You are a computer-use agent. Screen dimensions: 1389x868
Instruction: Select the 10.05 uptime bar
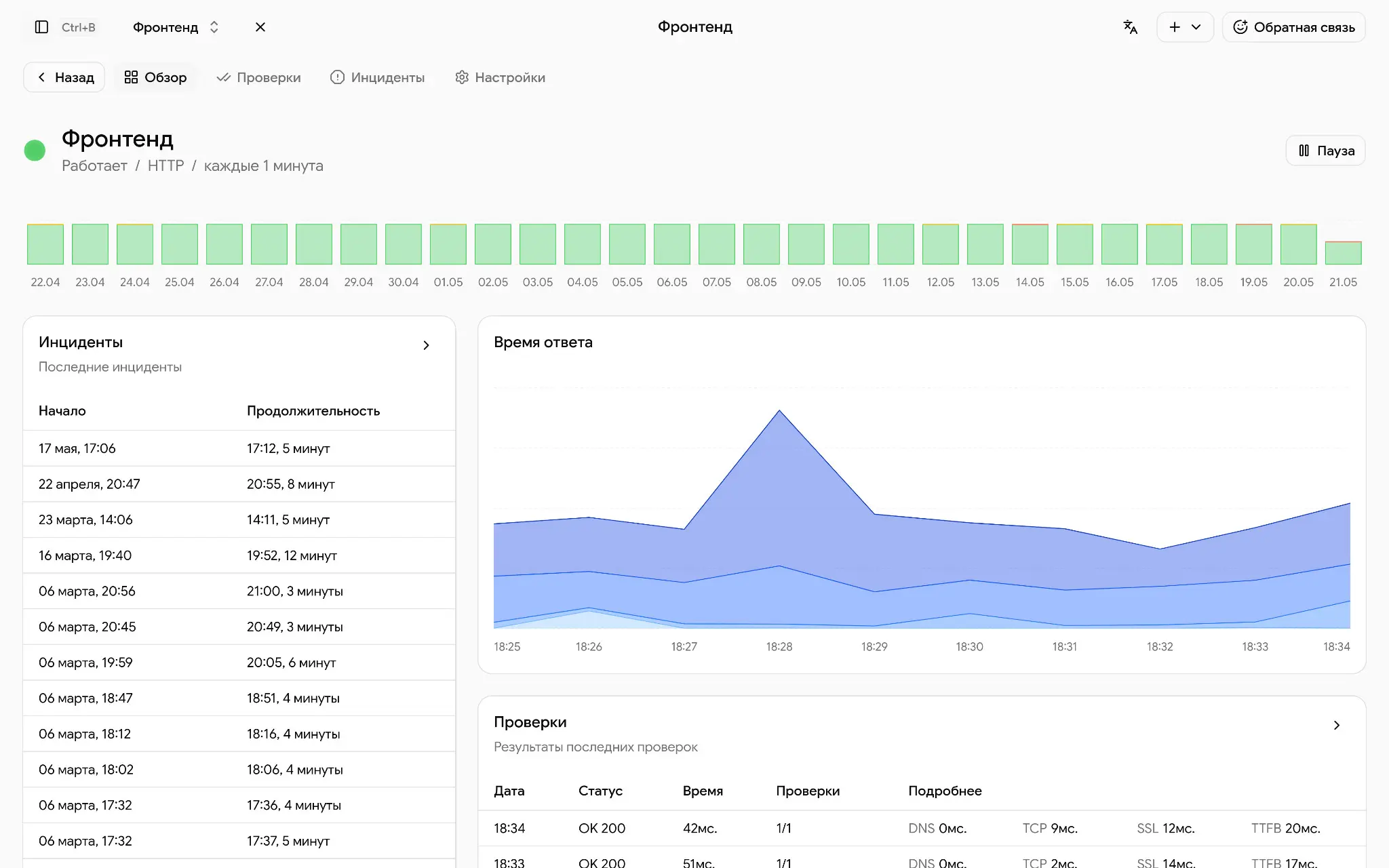click(x=851, y=243)
